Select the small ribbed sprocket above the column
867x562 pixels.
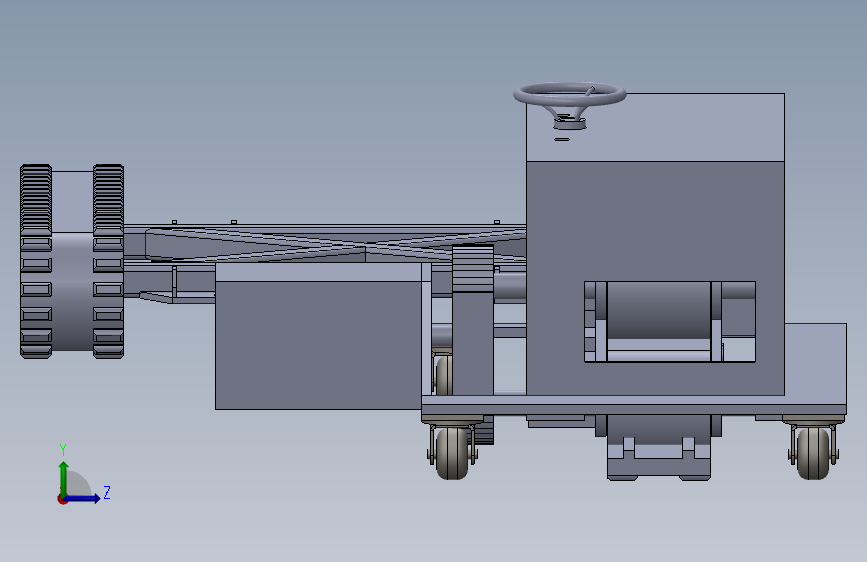coord(473,268)
